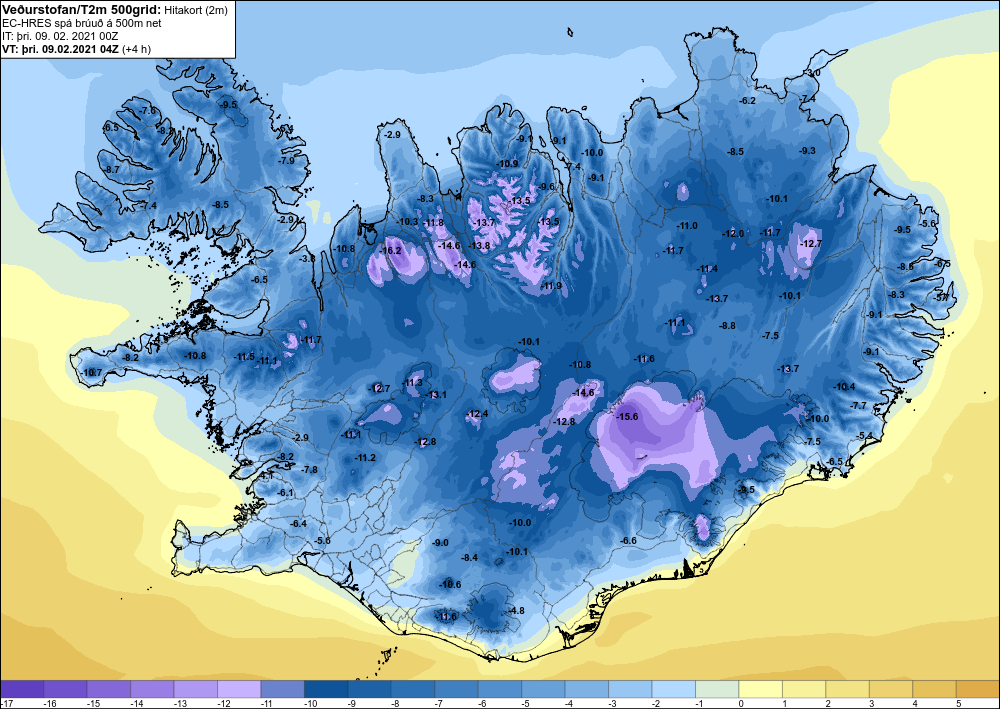The width and height of the screenshot is (1000, 709).
Task: Select the -10.9 temperature value
Action: point(508,164)
